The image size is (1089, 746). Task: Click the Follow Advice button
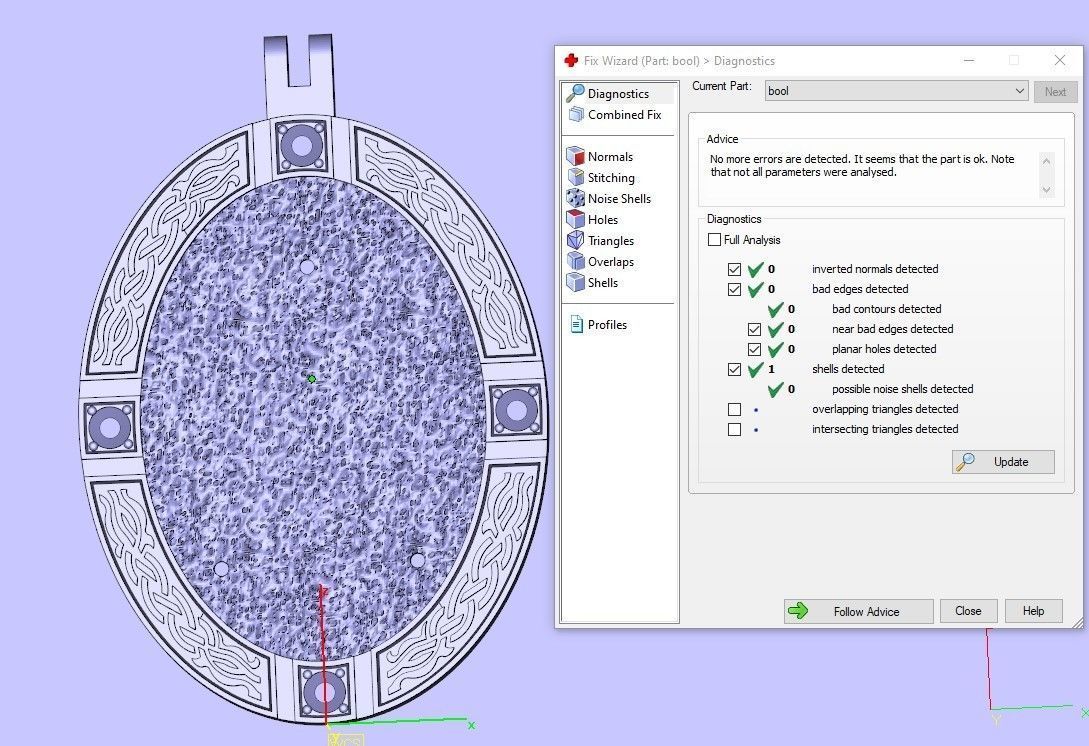click(858, 611)
